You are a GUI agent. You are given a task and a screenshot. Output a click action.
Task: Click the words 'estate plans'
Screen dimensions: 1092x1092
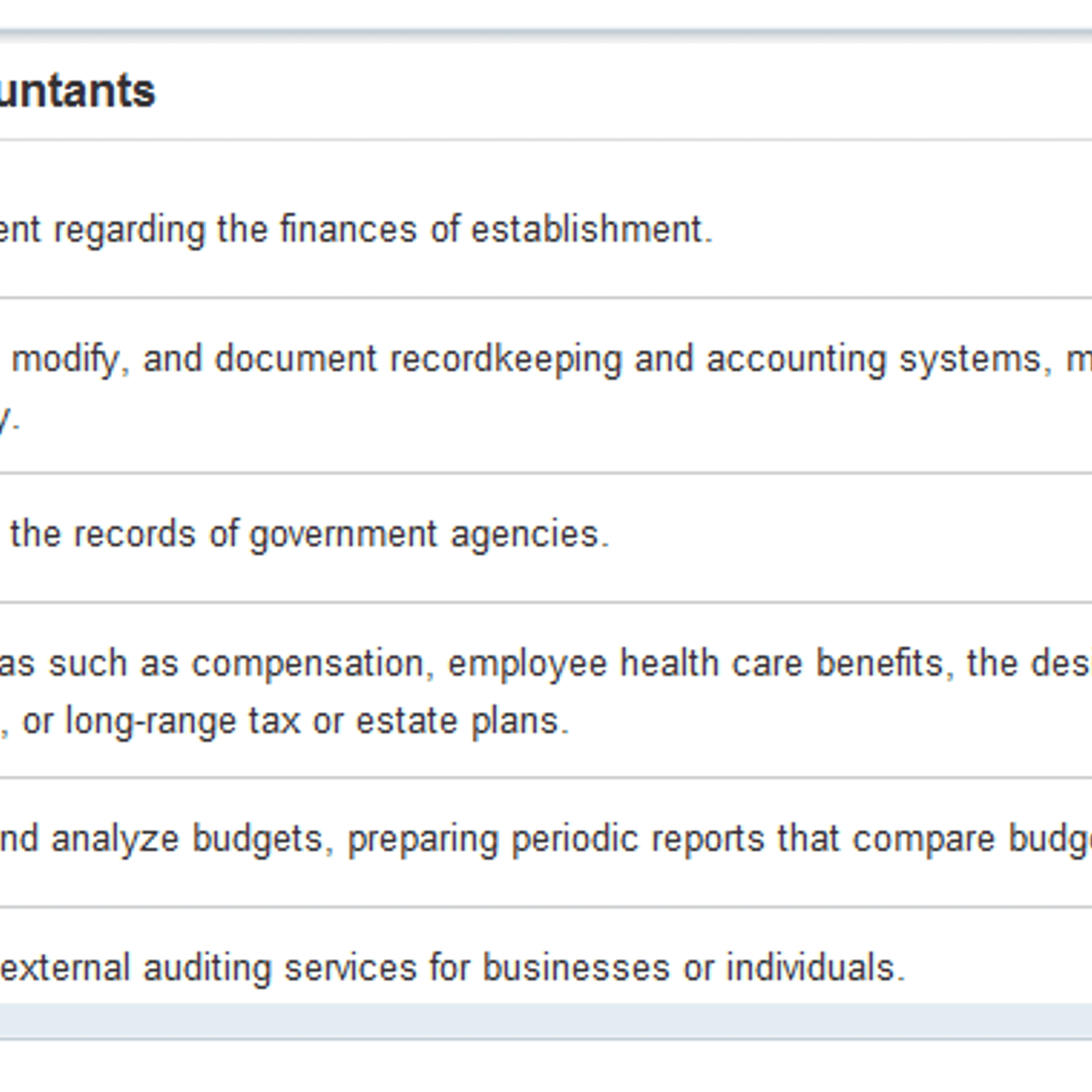[462, 721]
